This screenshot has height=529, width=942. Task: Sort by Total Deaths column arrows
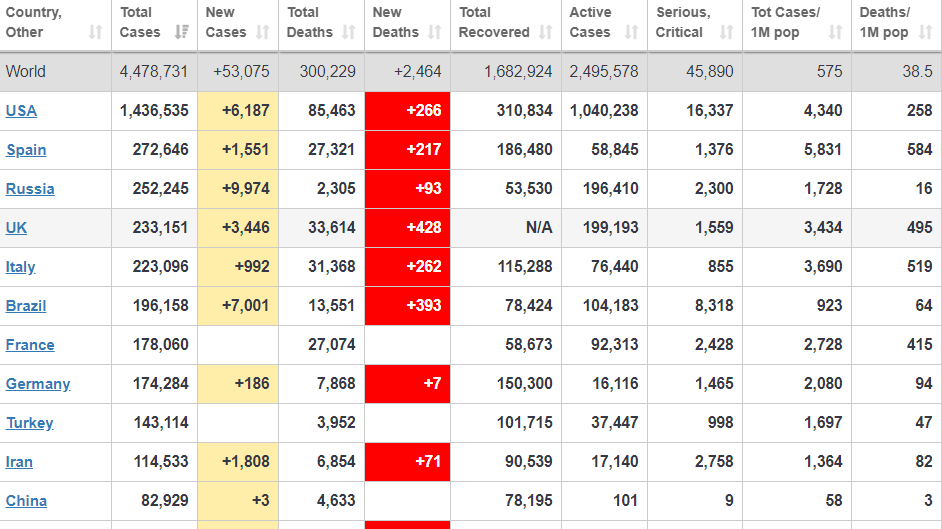pos(348,32)
